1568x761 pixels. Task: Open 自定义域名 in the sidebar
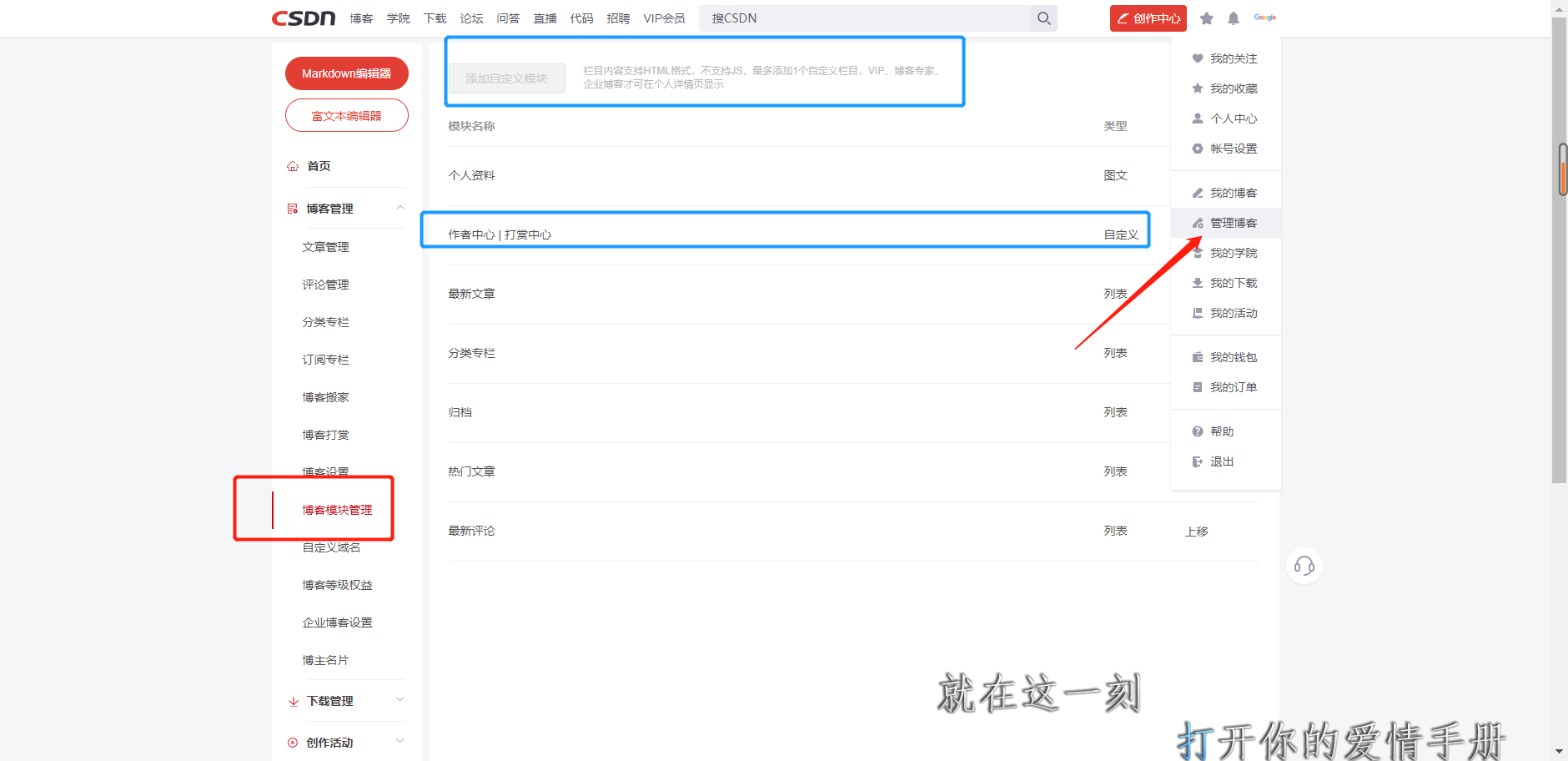coord(331,547)
